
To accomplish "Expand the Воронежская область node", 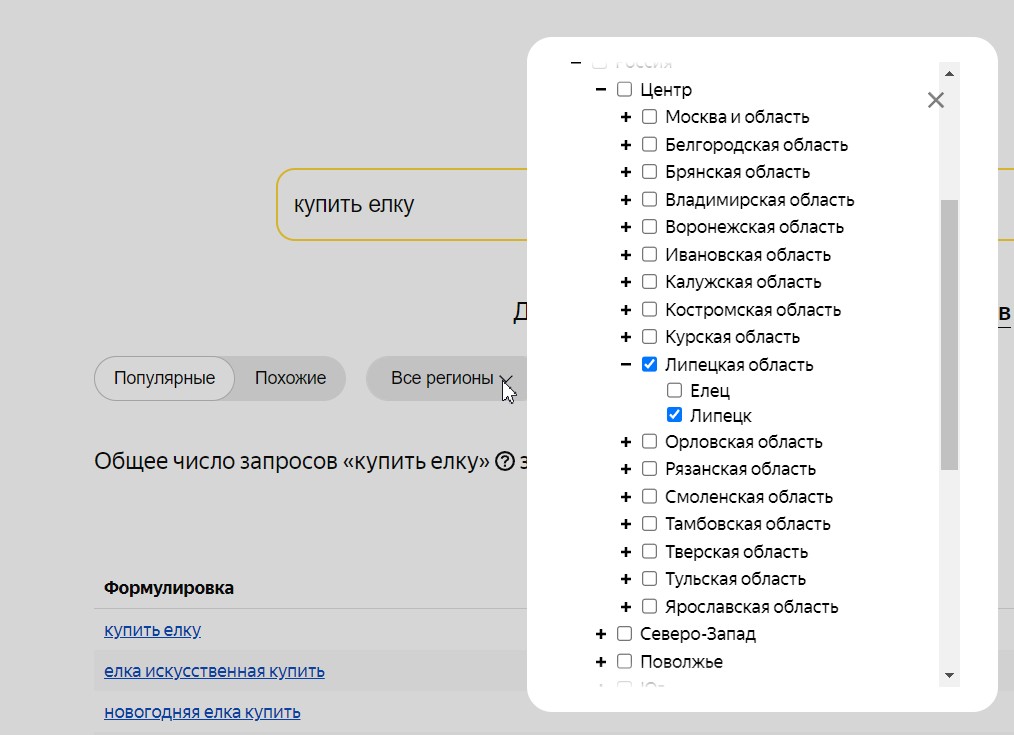I will click(x=626, y=227).
